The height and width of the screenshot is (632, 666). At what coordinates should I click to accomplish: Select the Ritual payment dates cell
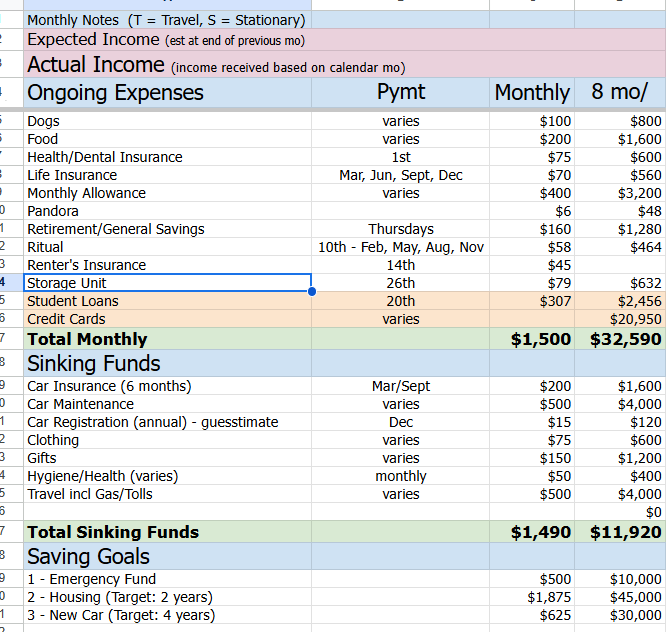click(x=400, y=247)
